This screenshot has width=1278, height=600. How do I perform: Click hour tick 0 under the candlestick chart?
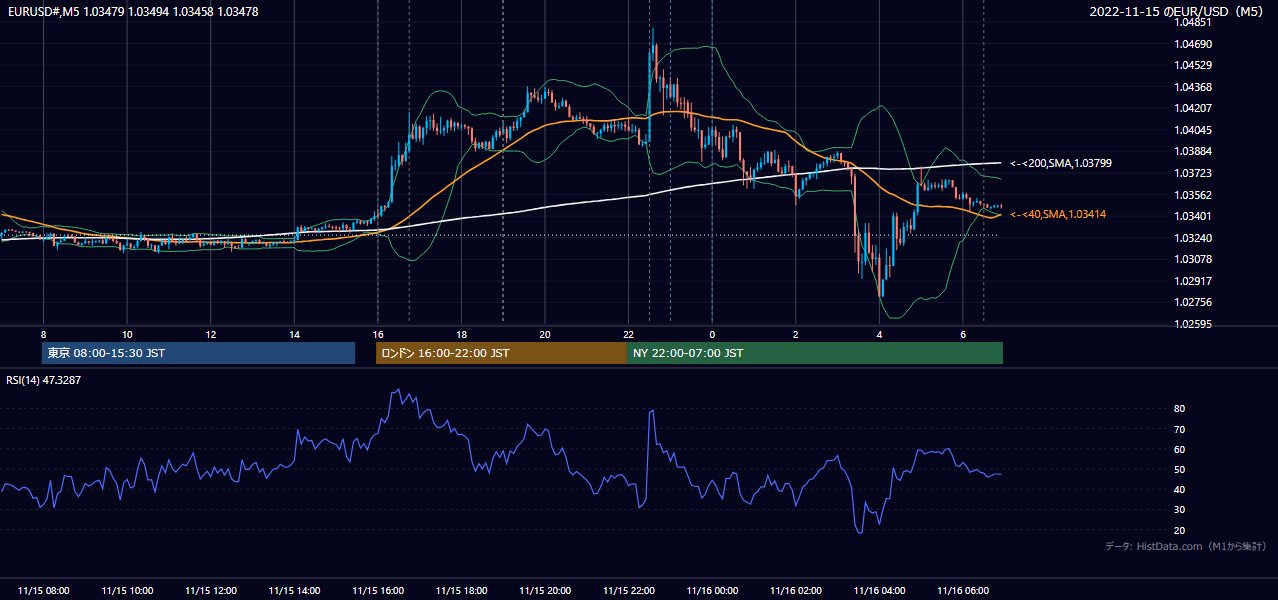pyautogui.click(x=712, y=334)
